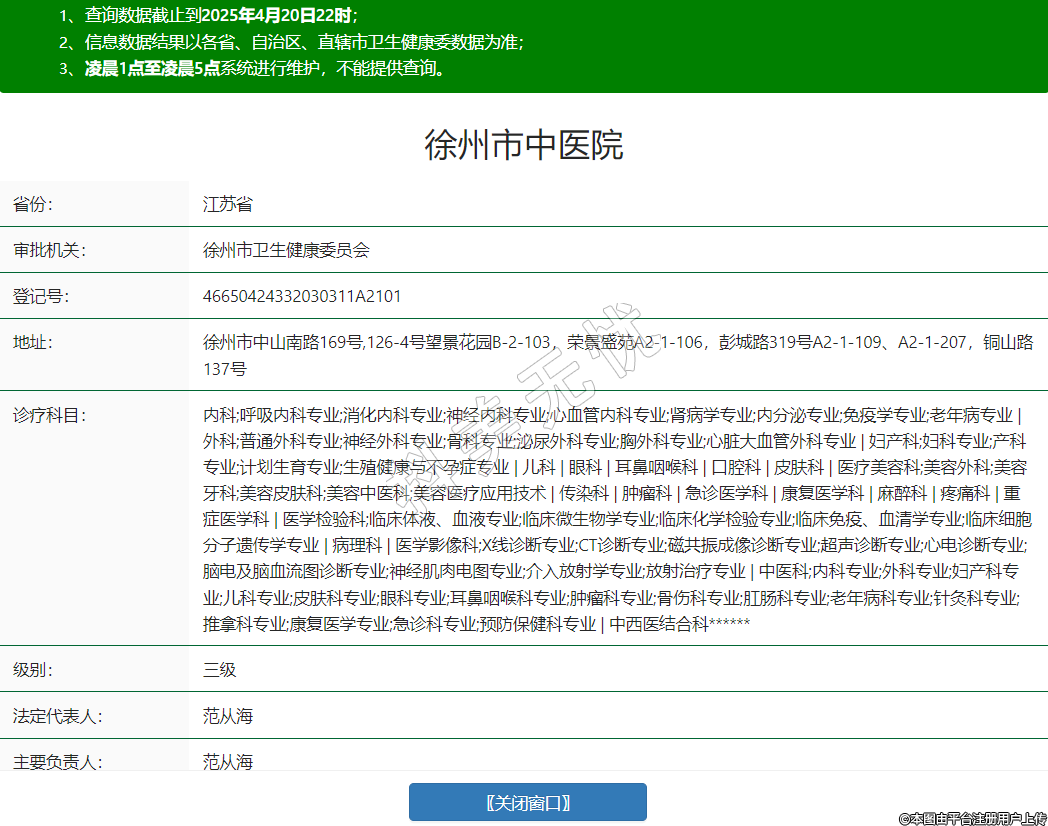Select the 诊疗科目 field label

[x=49, y=414]
